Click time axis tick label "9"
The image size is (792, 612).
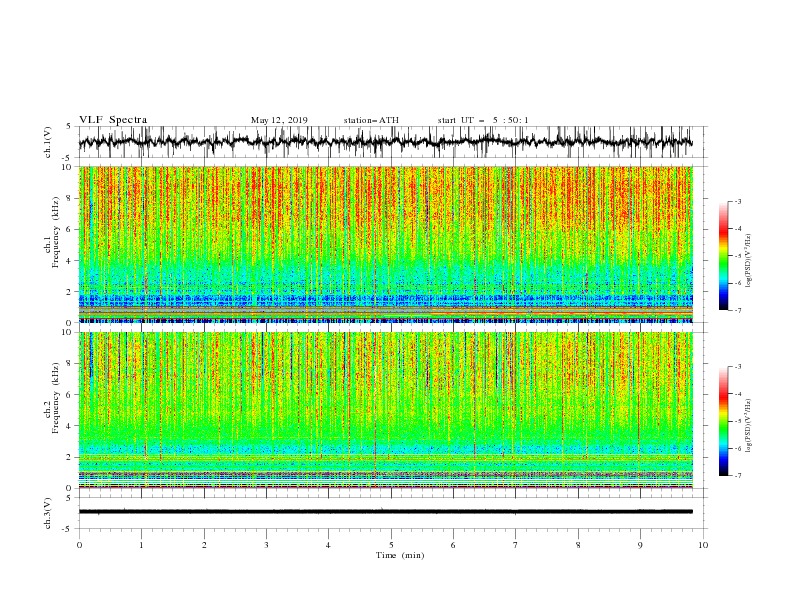[640, 545]
